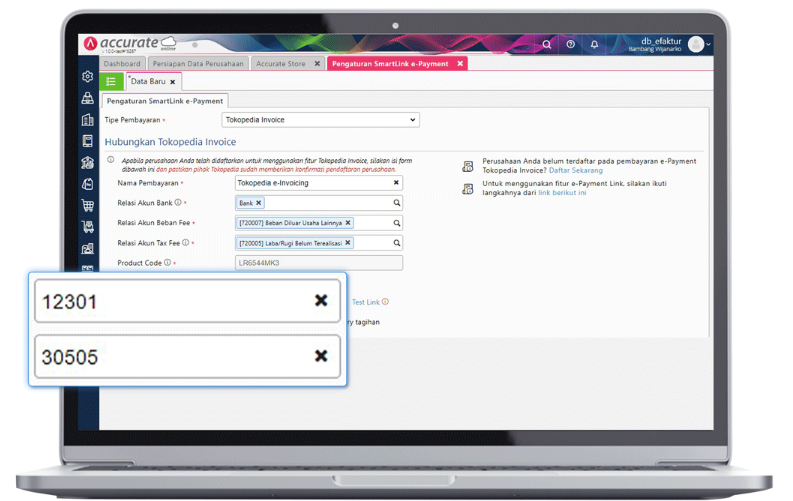Open the fixed asset icon in sidebar
The image size is (793, 501).
click(x=87, y=248)
